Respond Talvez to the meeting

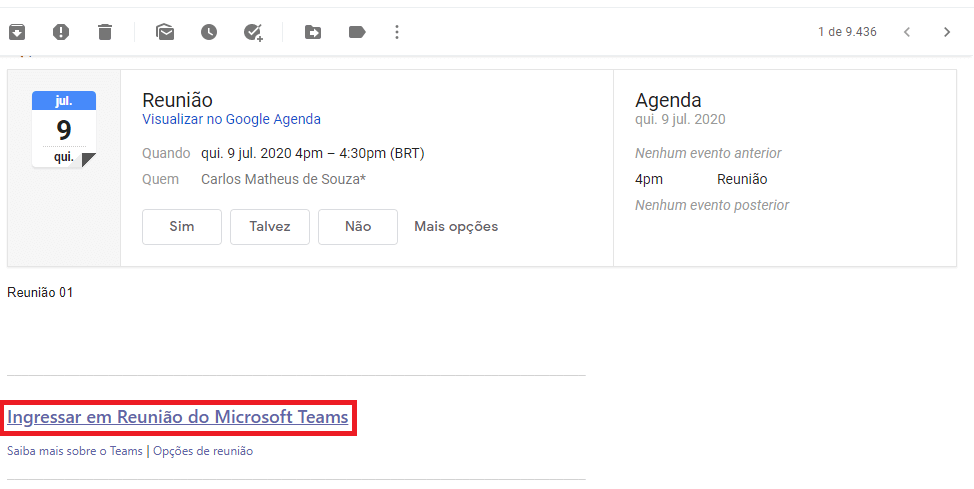click(270, 227)
